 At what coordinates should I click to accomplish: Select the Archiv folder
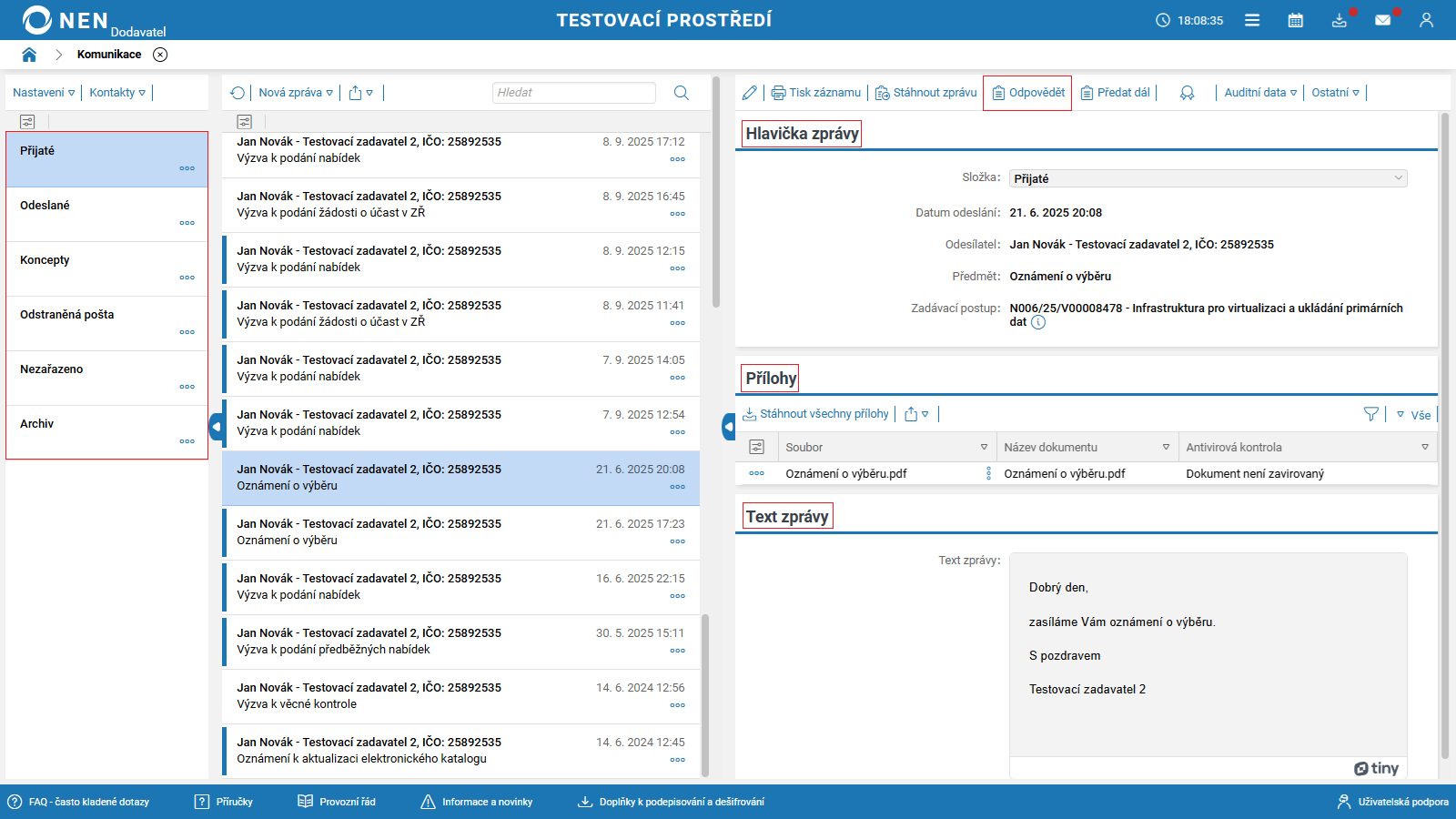pyautogui.click(x=107, y=432)
